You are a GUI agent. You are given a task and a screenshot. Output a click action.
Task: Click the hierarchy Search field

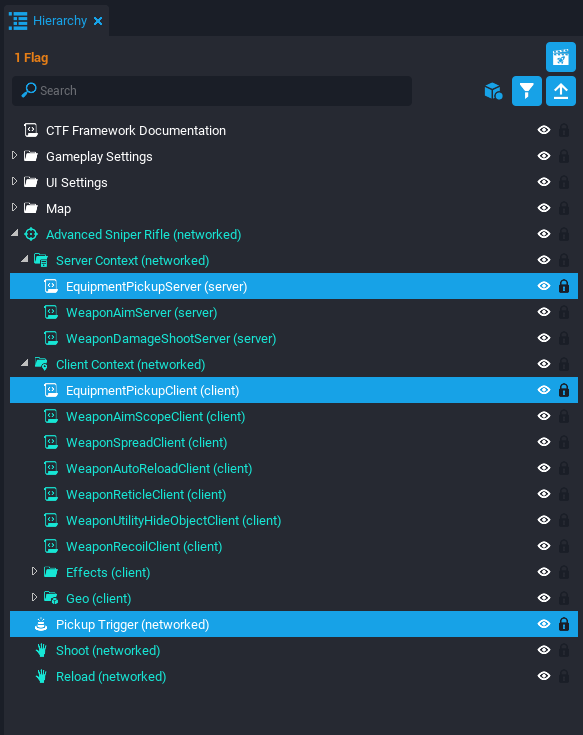pos(212,90)
